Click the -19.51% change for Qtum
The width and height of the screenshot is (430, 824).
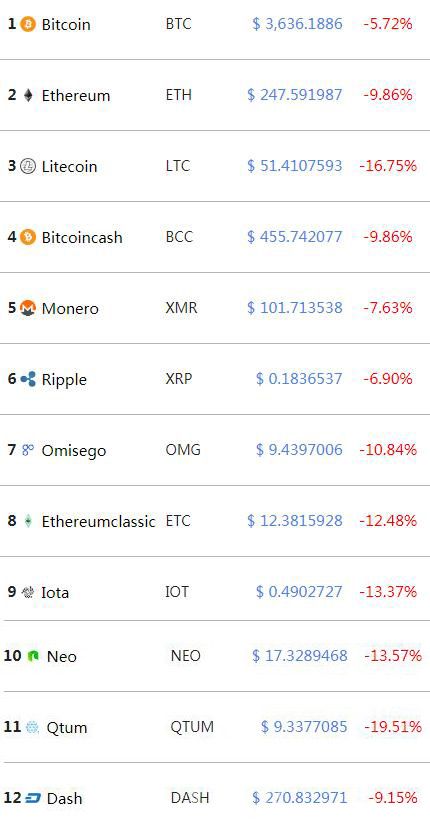(393, 727)
